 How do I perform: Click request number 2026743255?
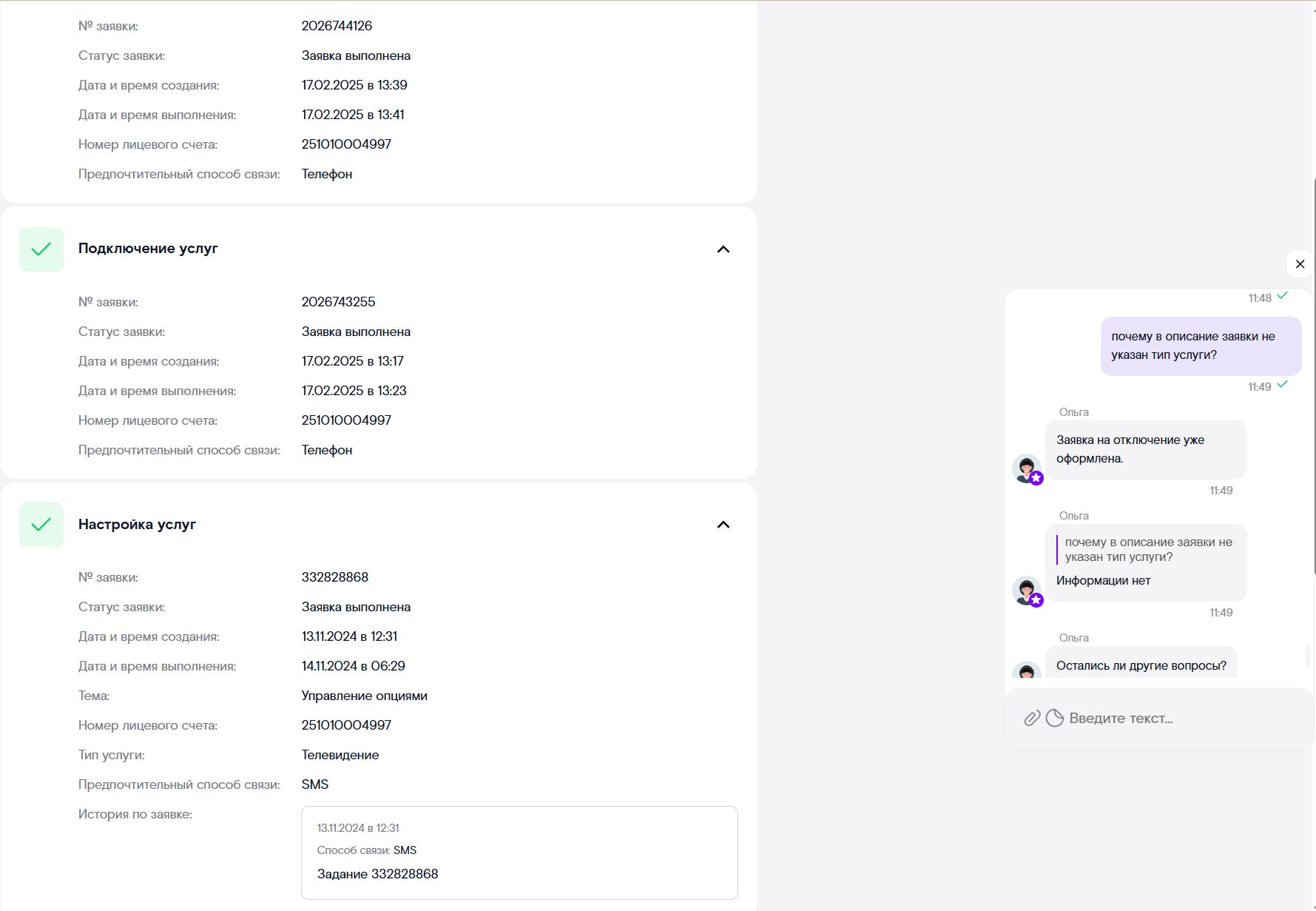coord(338,302)
